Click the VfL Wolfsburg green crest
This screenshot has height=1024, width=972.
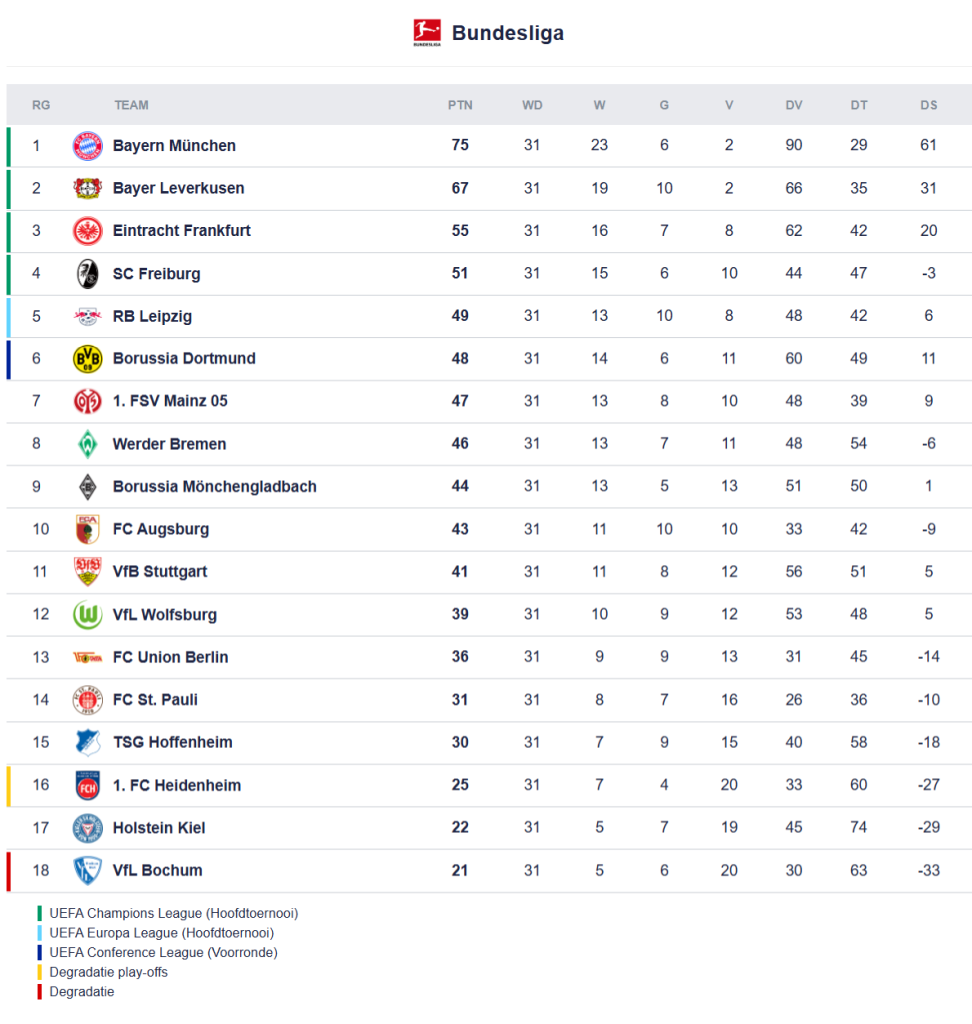point(88,615)
